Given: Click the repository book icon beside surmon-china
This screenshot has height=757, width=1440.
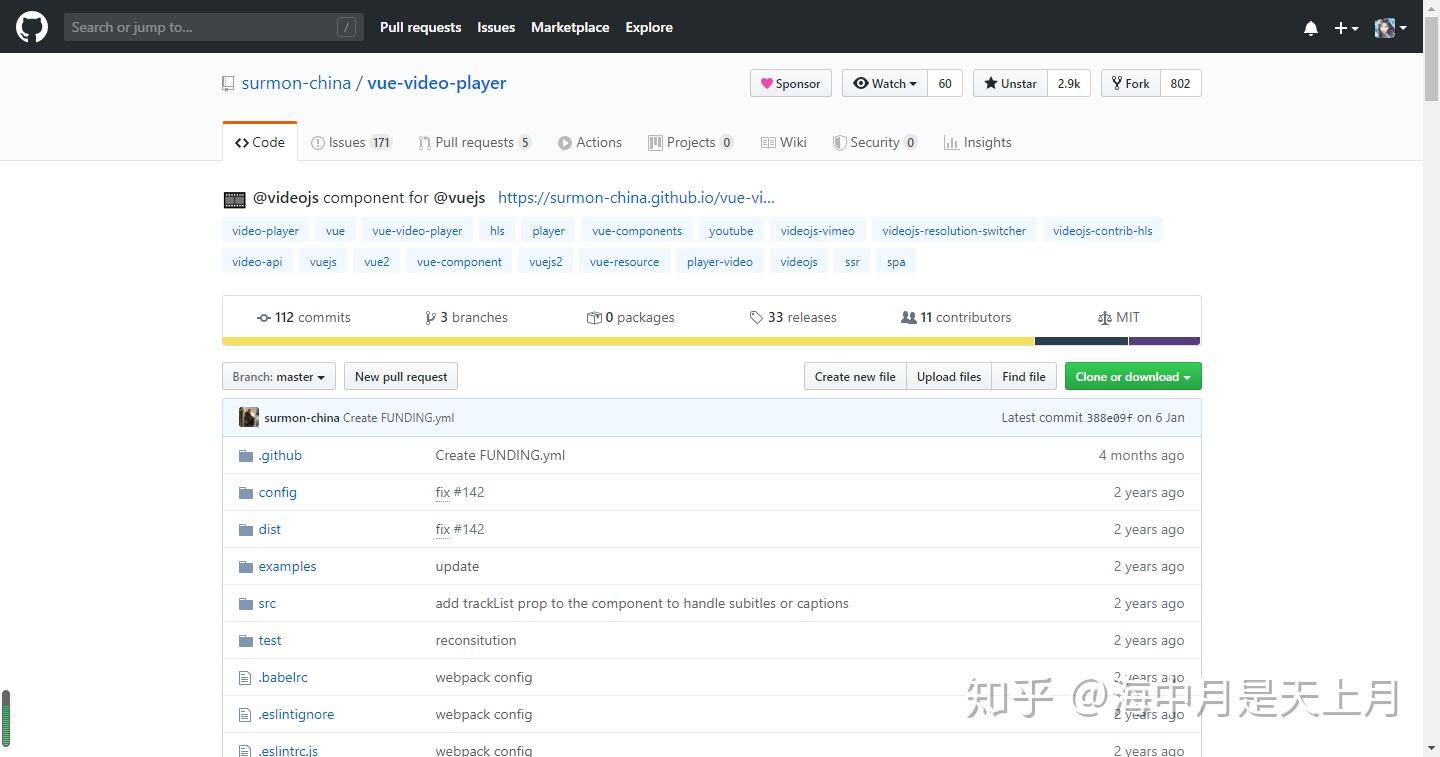Looking at the screenshot, I should [x=228, y=83].
